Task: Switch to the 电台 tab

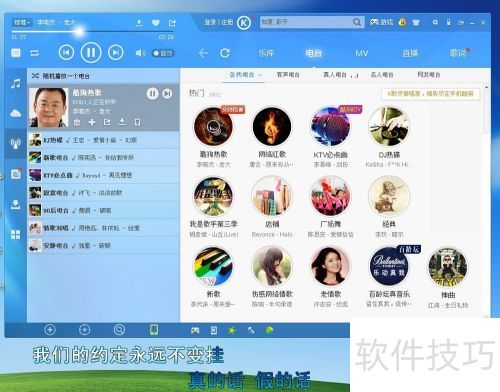Action: [314, 53]
